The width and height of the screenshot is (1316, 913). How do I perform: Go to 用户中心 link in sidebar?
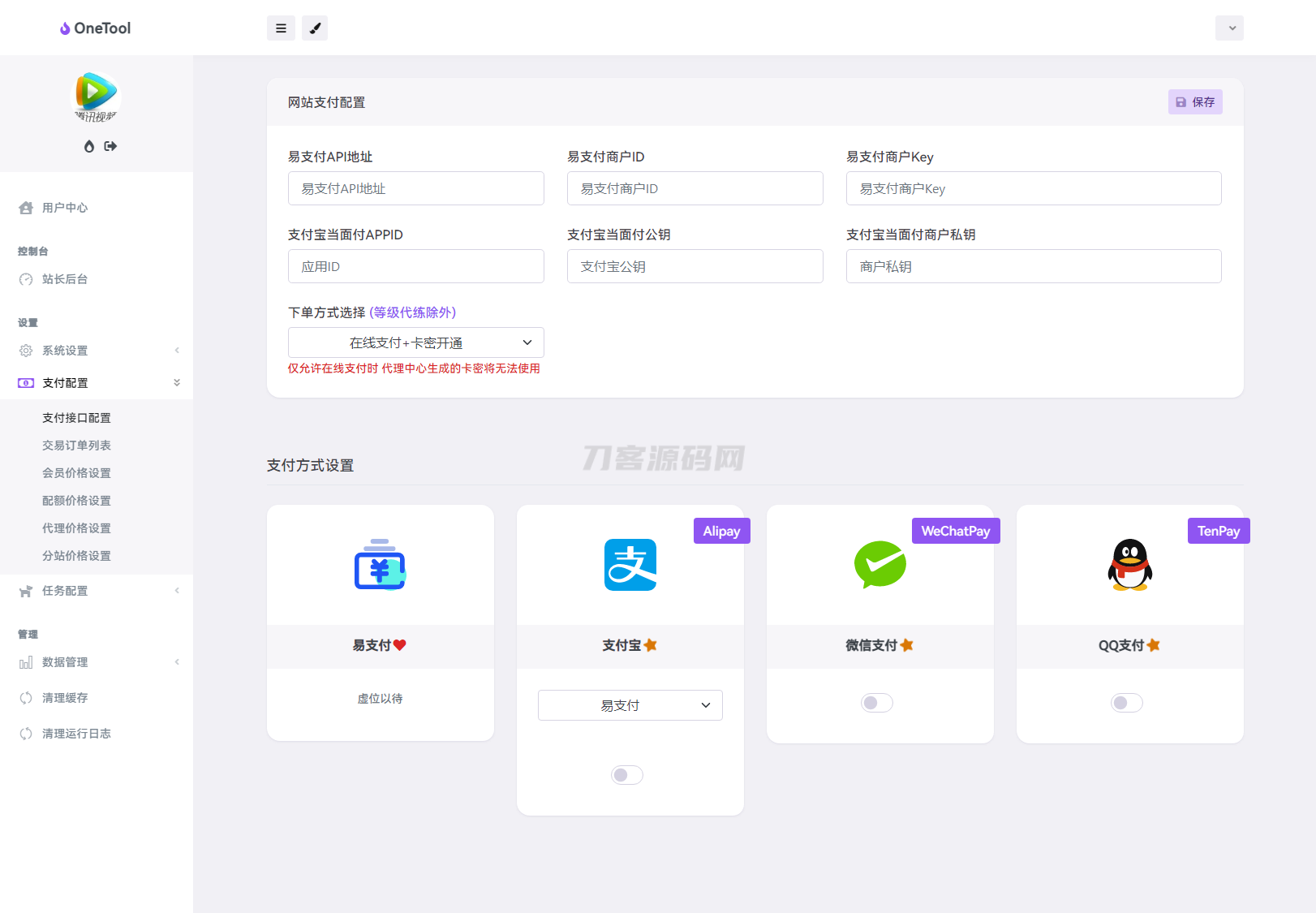pos(65,208)
